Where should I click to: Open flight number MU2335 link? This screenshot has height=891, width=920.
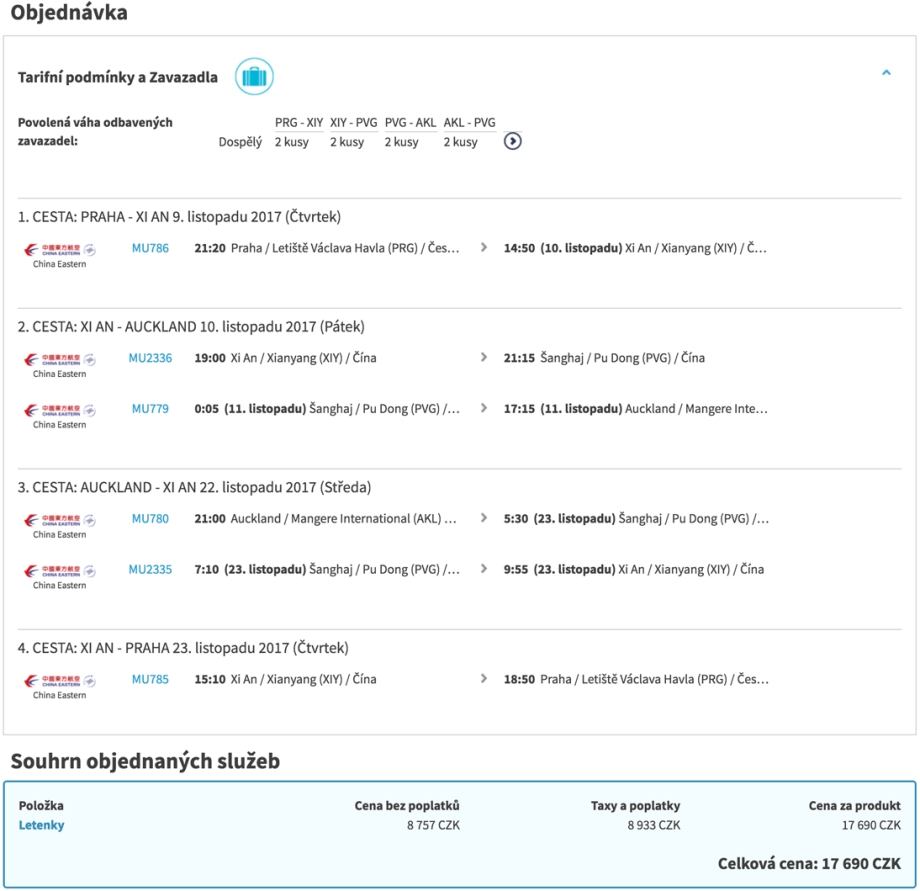click(x=150, y=570)
